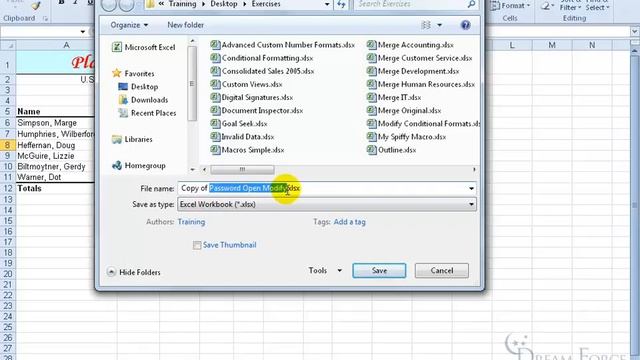This screenshot has width=640, height=360.
Task: Open Recent Places in Favorites
Action: click(x=147, y=113)
